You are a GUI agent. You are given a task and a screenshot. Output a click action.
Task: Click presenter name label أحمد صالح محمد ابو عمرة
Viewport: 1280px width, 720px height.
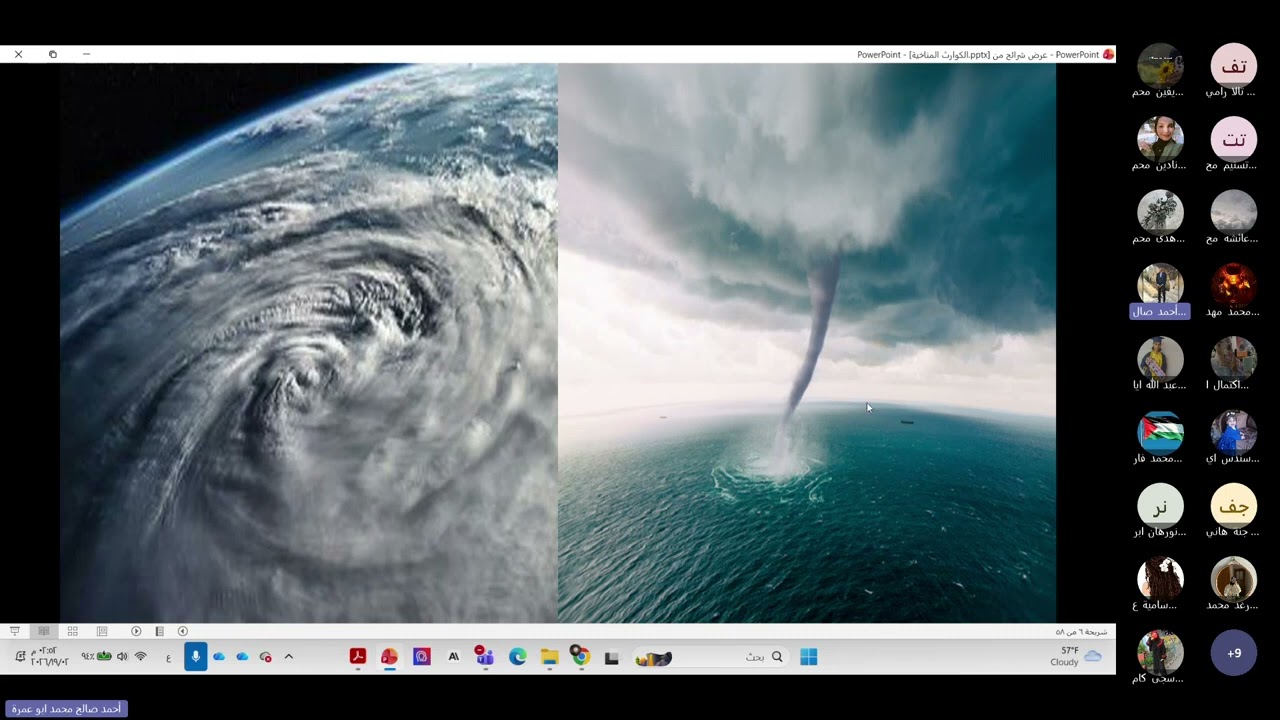66,709
